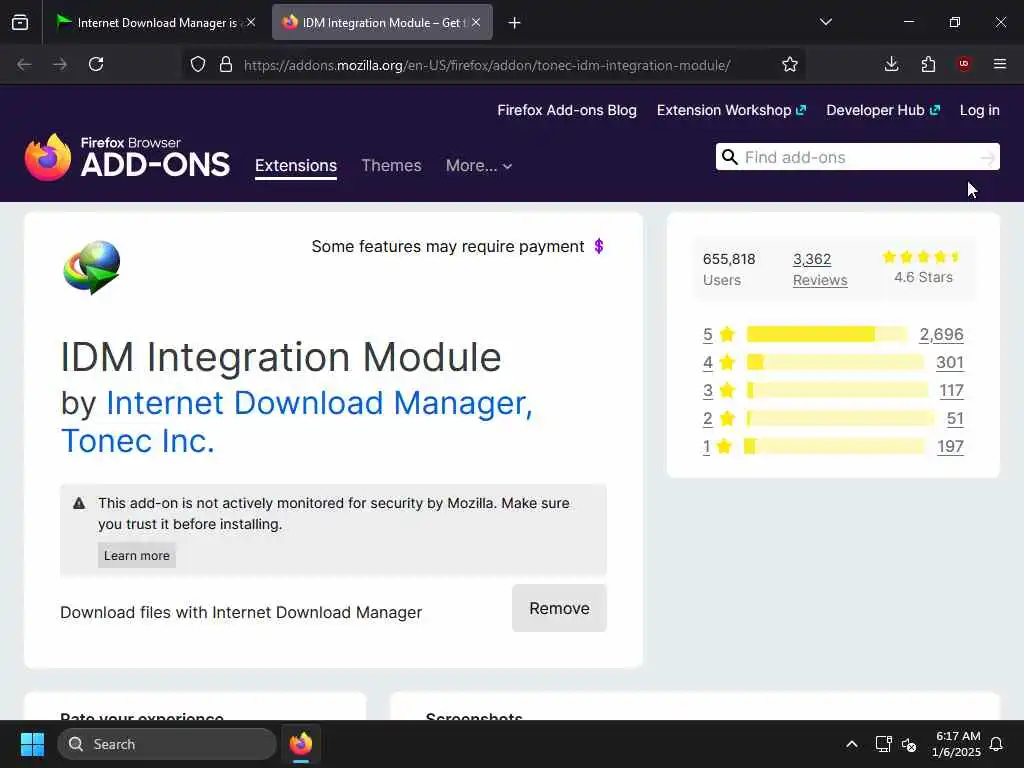This screenshot has width=1024, height=768.
Task: Open Firefox View icon in tab bar
Action: click(20, 23)
